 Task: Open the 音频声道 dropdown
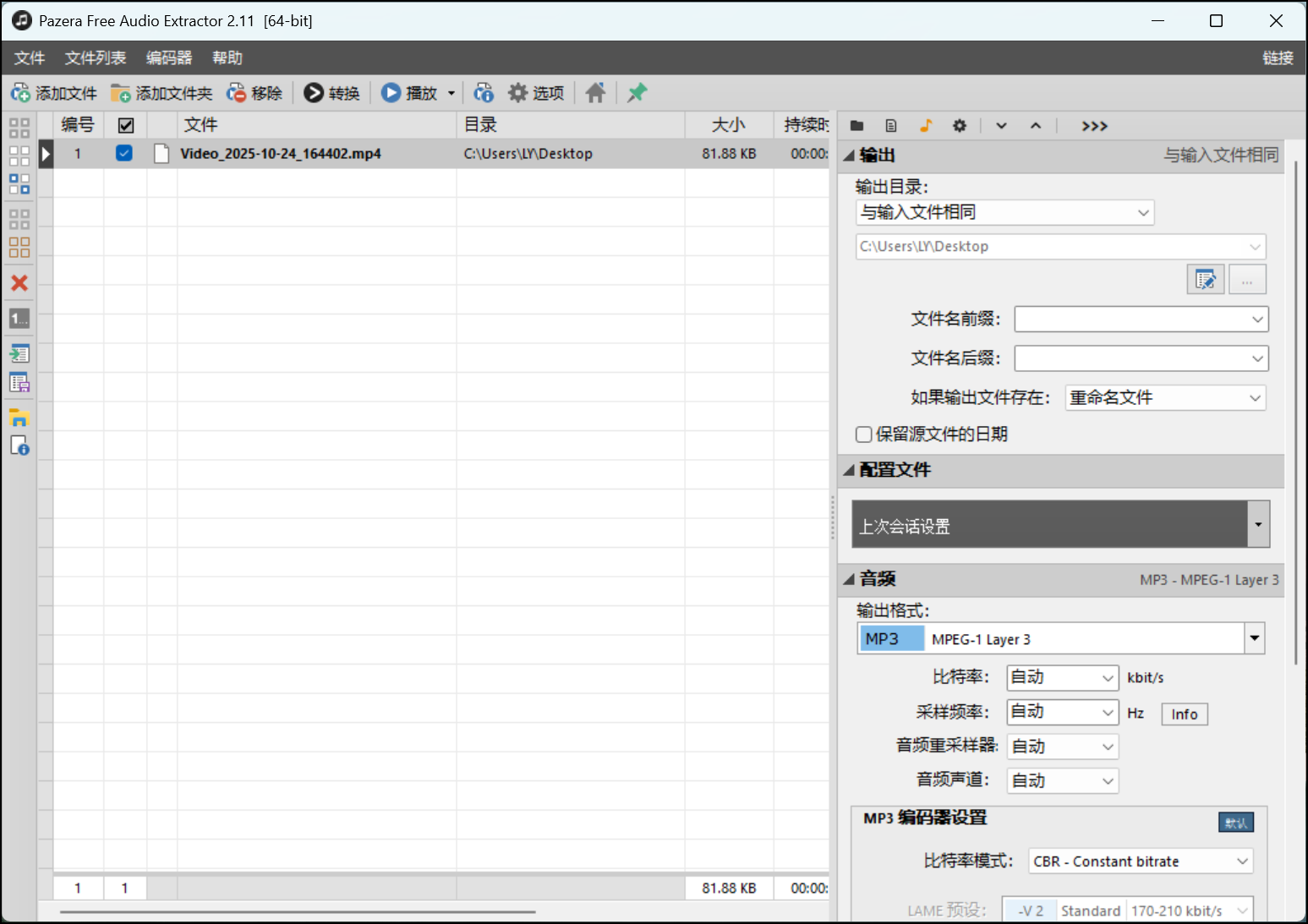click(x=1063, y=781)
